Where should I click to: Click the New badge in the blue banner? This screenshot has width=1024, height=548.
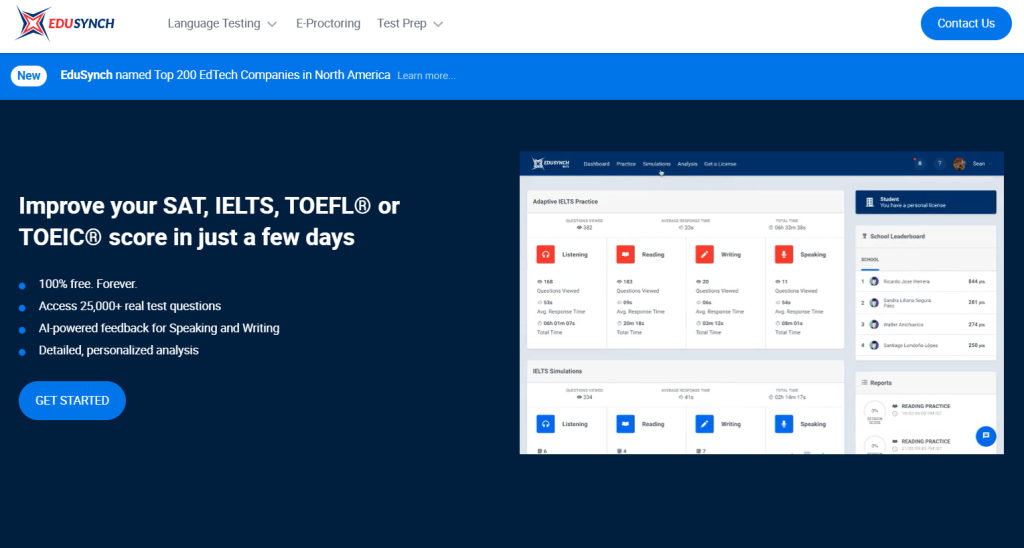(x=29, y=76)
